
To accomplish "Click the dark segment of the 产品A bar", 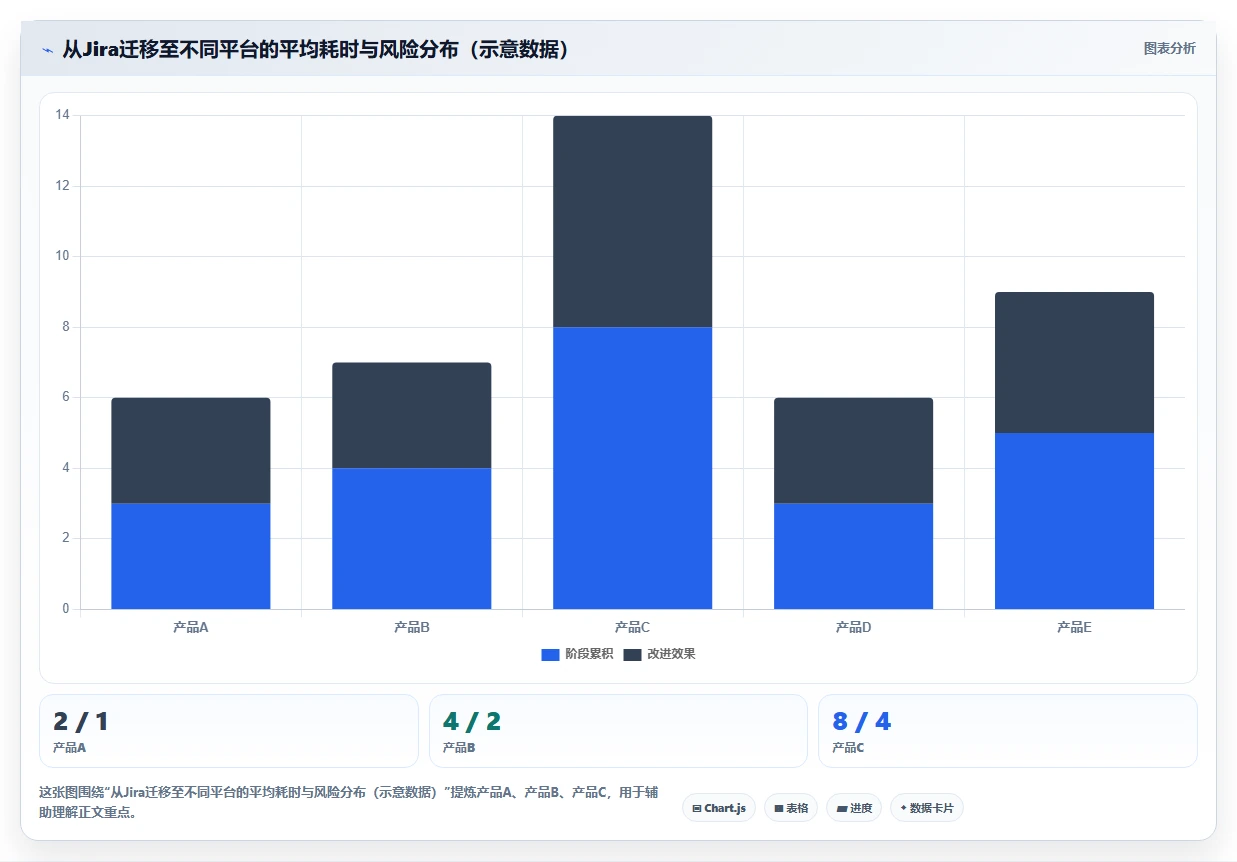I will click(x=191, y=450).
